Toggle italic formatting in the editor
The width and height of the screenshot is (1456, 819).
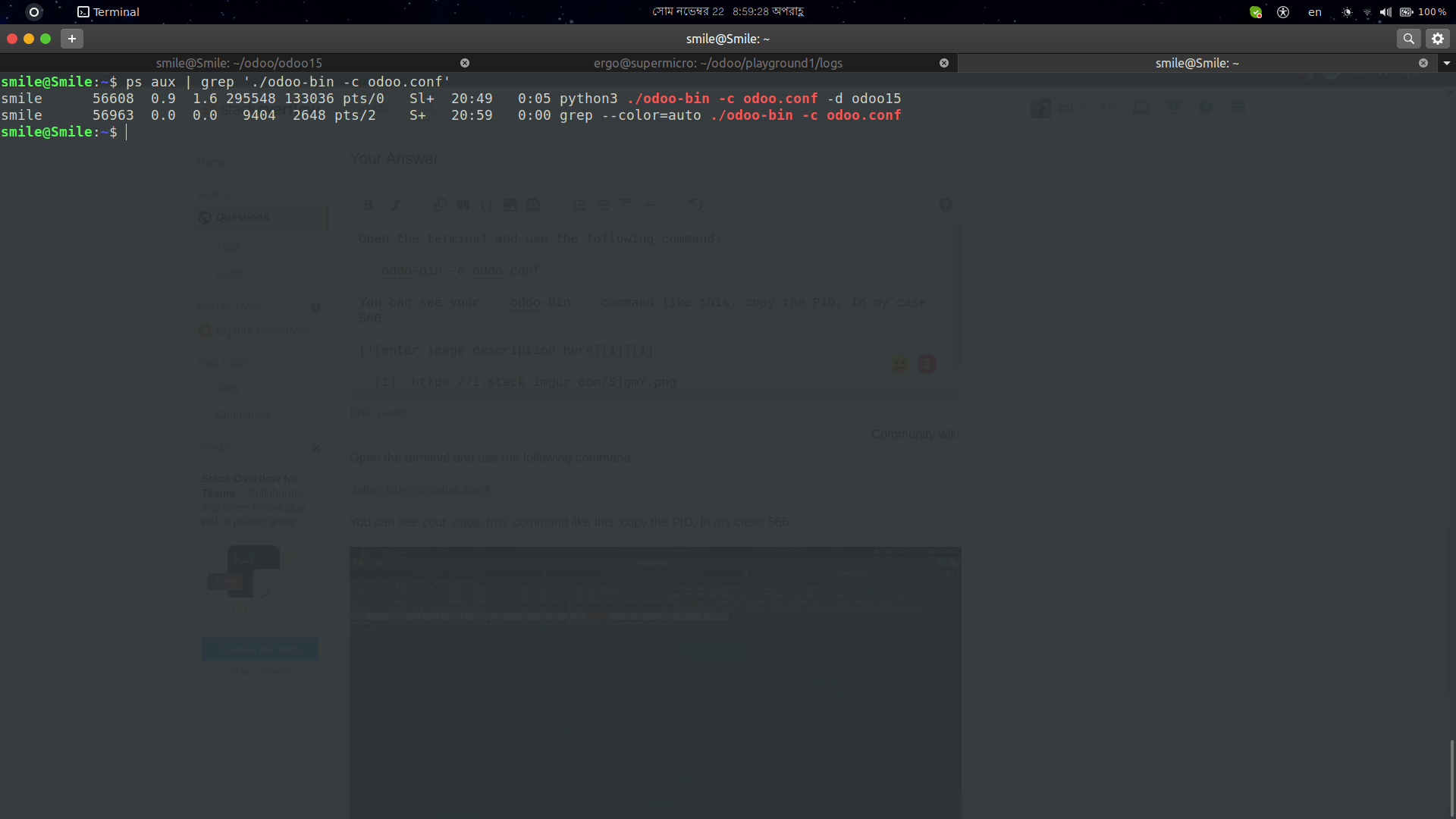point(395,205)
